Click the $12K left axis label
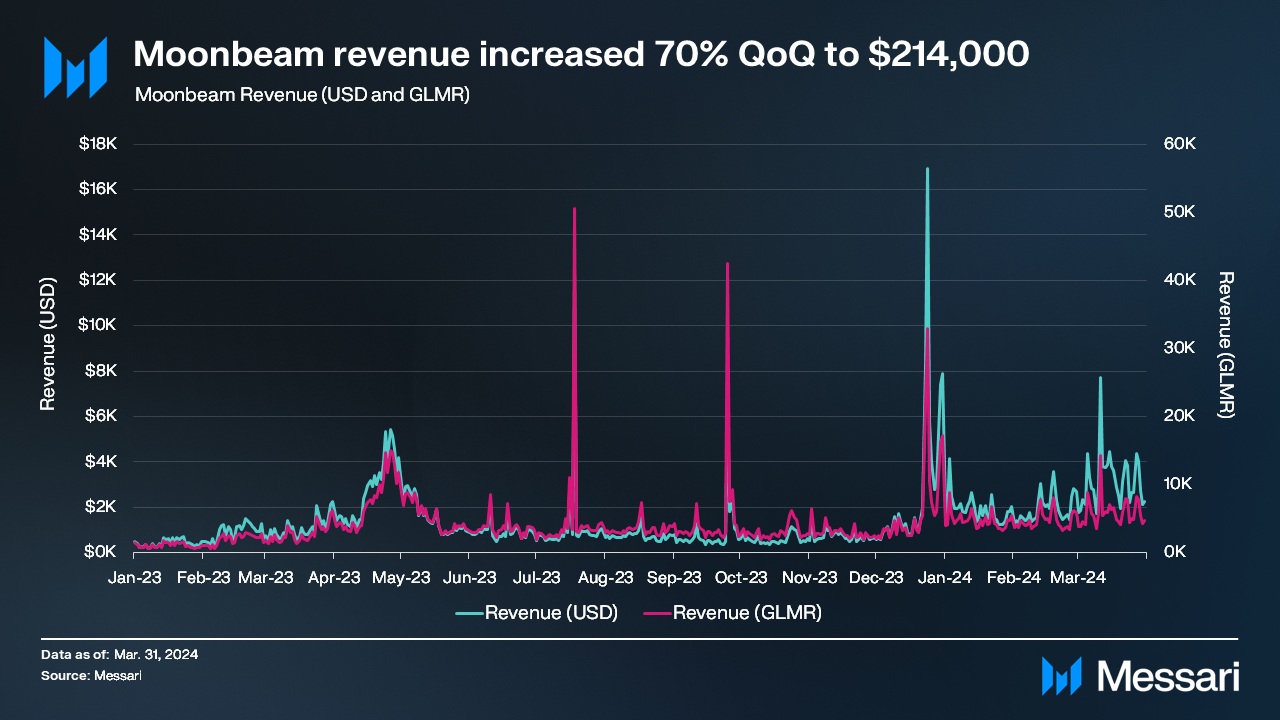This screenshot has height=720, width=1280. [99, 280]
